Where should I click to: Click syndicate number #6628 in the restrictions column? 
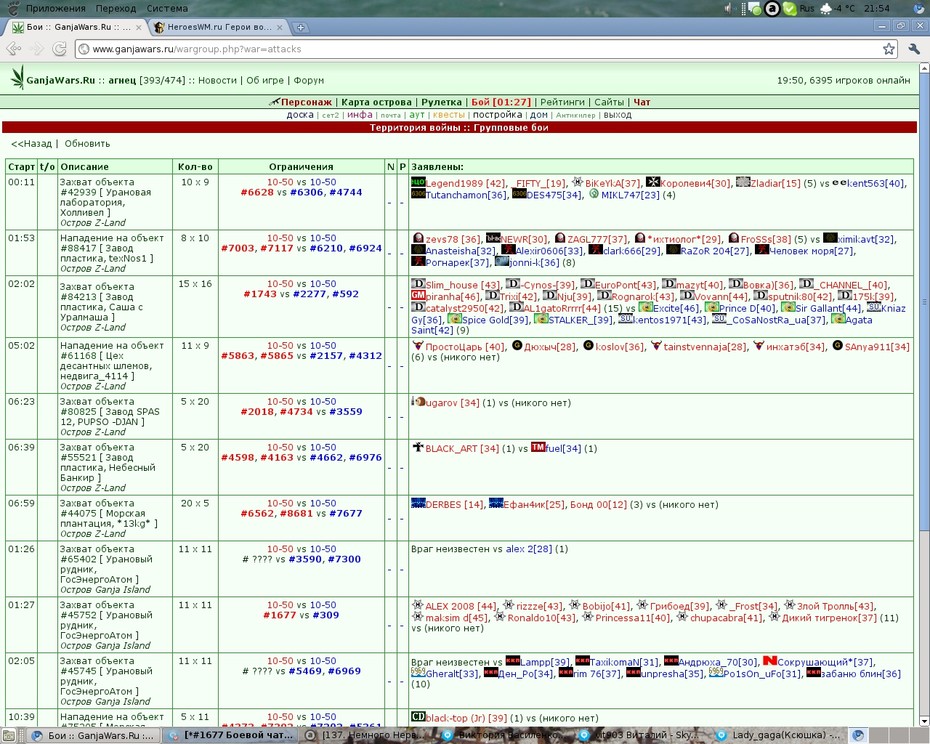tap(257, 192)
